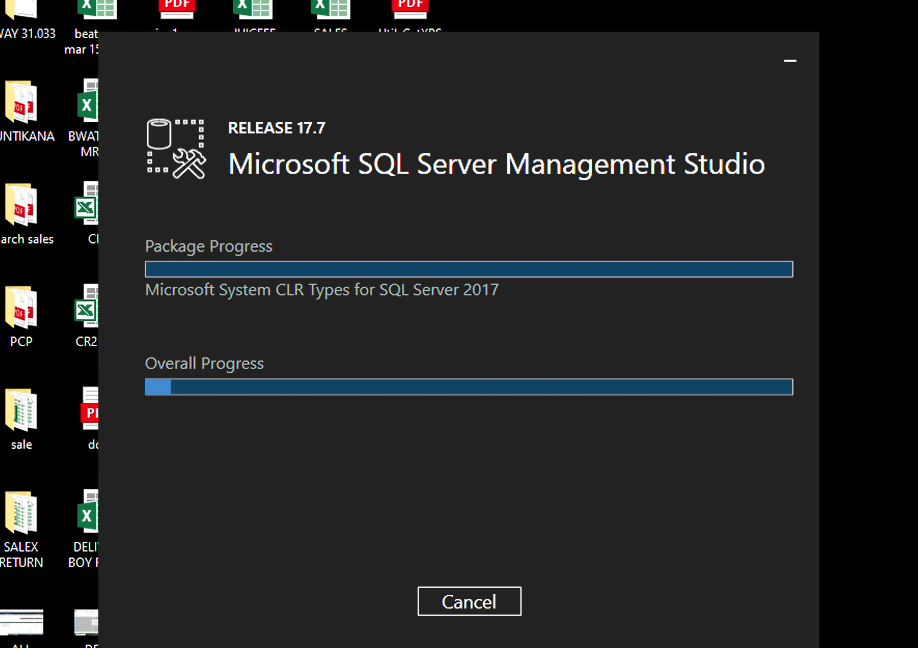The height and width of the screenshot is (648, 918).
Task: Select the Excel file beside the "arch sales" folder
Action: [87, 214]
